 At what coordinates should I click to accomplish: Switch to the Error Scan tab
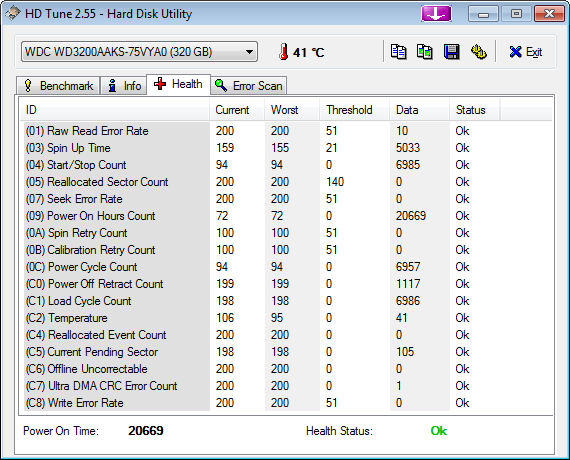pyautogui.click(x=249, y=86)
